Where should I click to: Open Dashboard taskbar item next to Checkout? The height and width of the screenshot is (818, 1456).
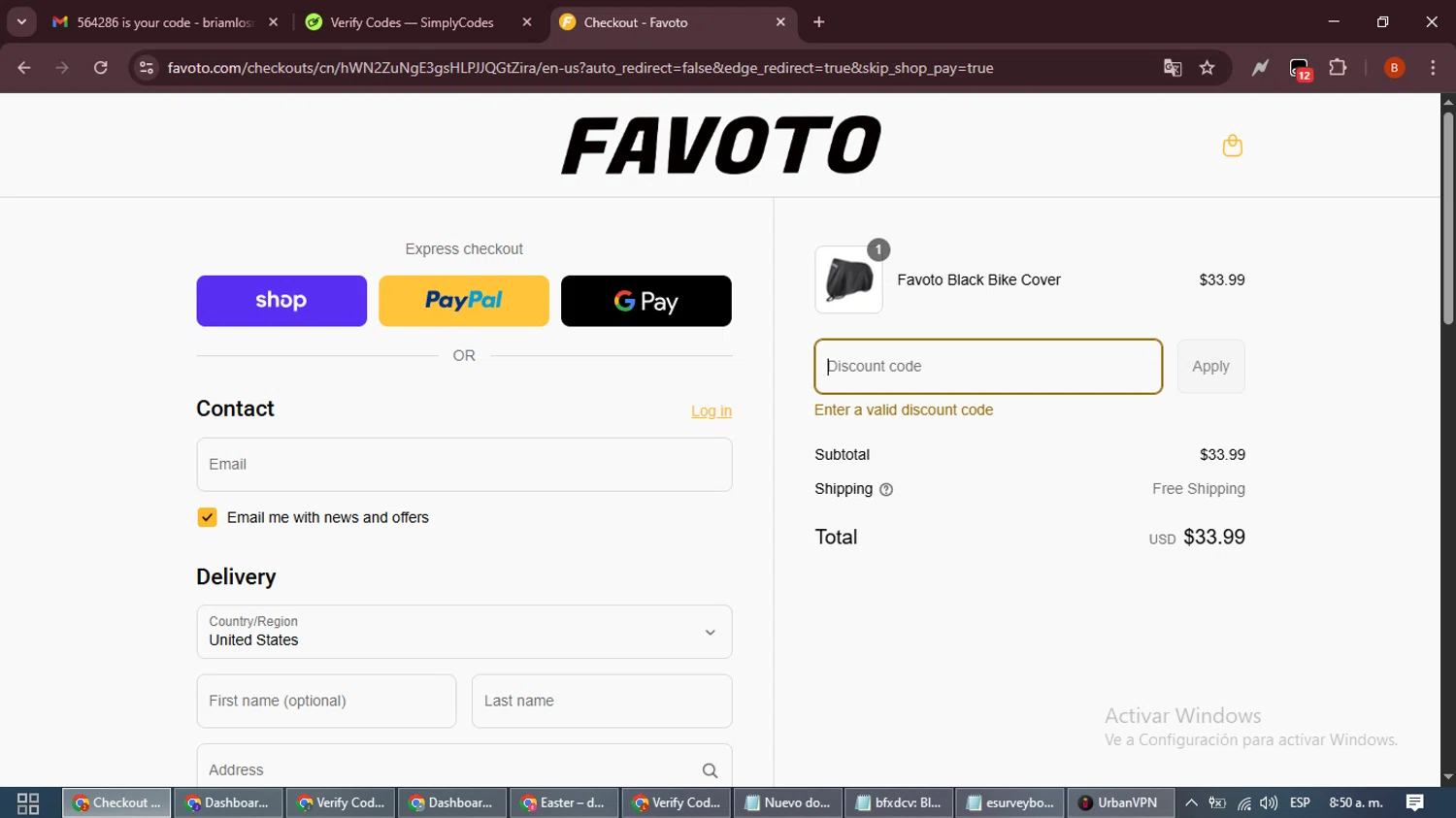228,803
